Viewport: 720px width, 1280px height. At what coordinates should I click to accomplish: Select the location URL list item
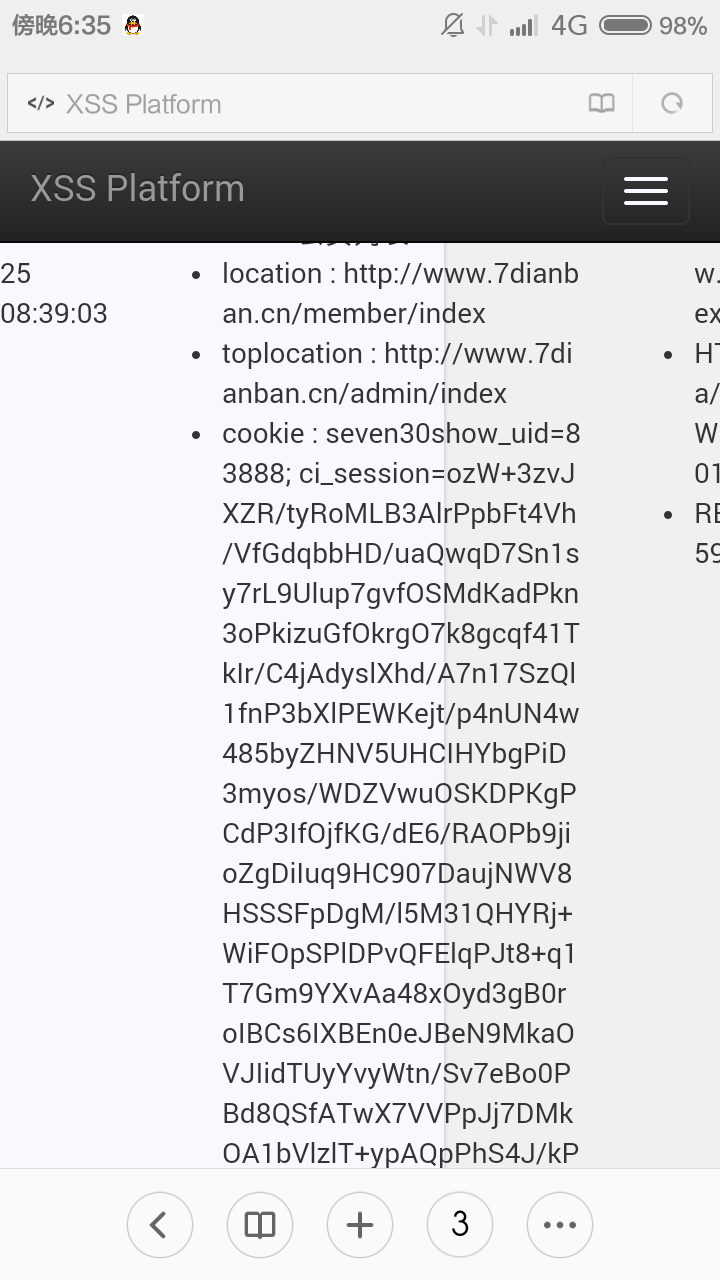(x=400, y=293)
